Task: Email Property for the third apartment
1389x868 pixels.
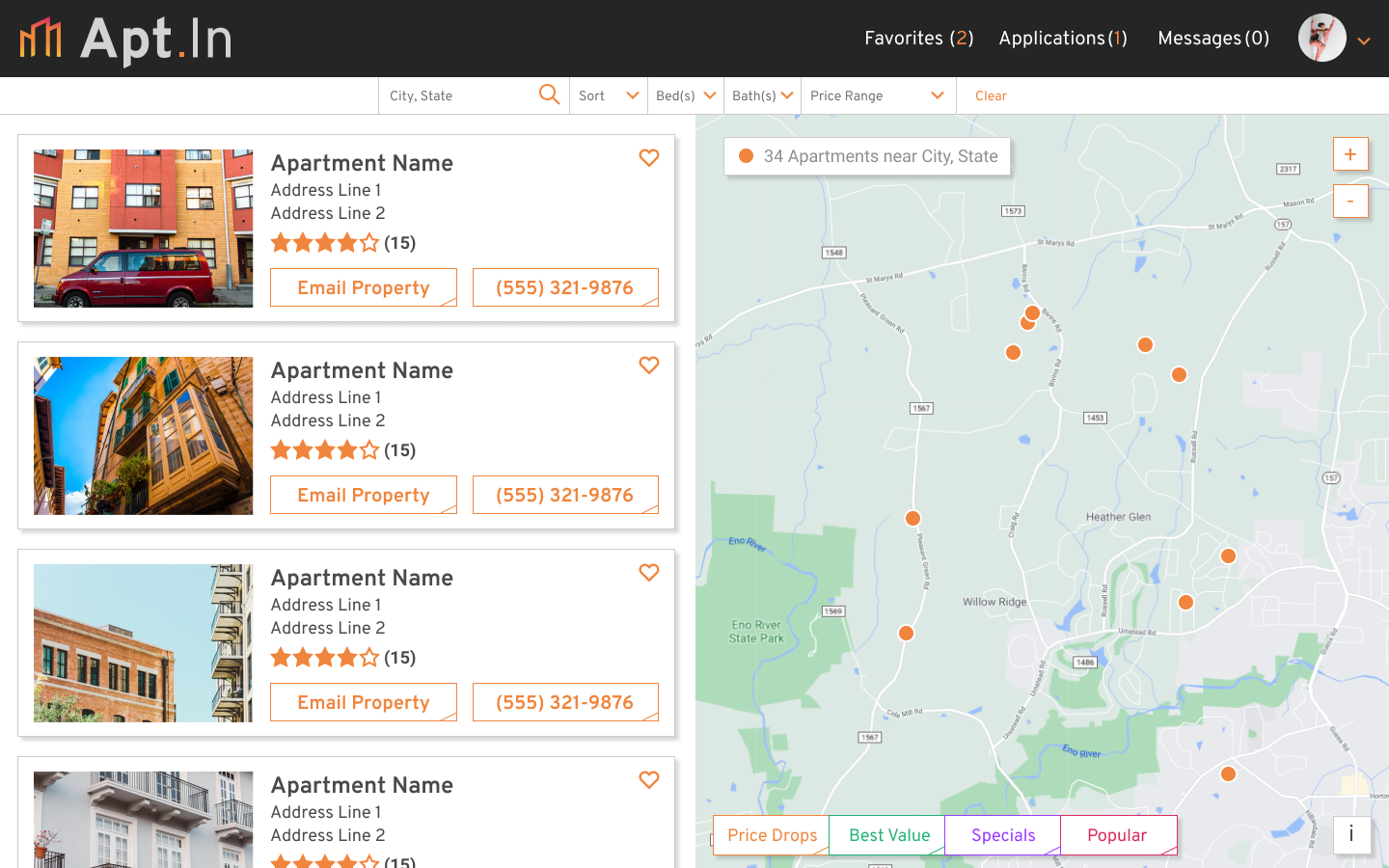Action: click(364, 702)
